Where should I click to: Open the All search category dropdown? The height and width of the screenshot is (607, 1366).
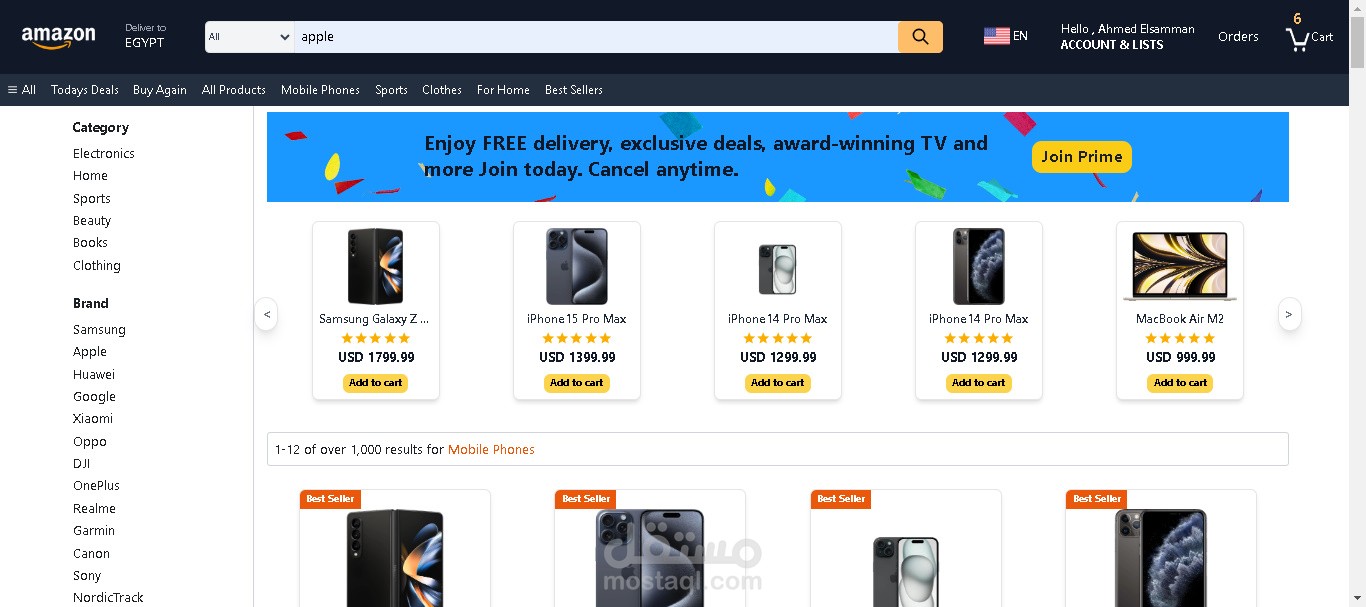tap(249, 37)
